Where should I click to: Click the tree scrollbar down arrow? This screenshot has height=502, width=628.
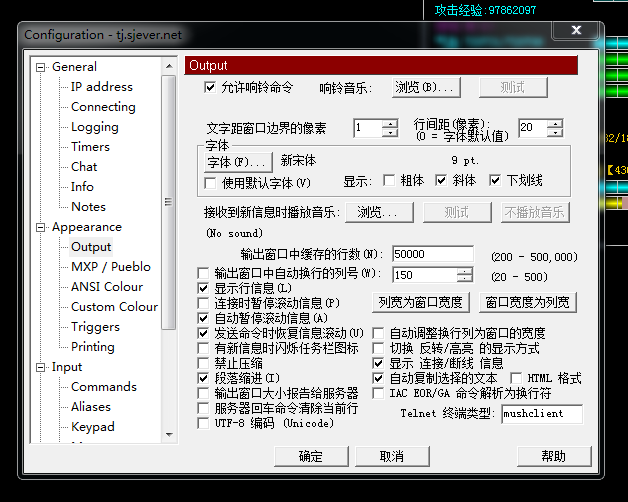169,435
